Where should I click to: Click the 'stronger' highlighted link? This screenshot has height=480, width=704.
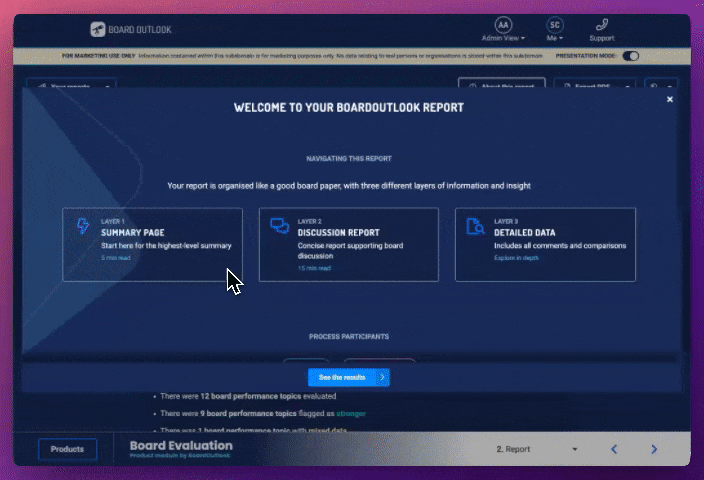tap(351, 414)
